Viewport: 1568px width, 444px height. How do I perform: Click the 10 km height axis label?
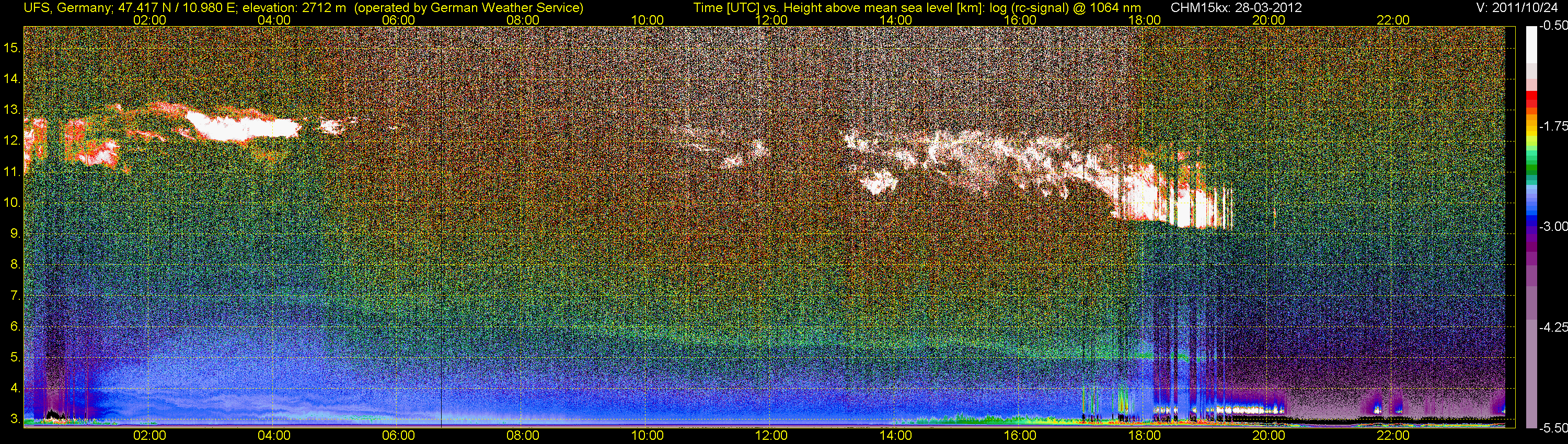[x=11, y=203]
